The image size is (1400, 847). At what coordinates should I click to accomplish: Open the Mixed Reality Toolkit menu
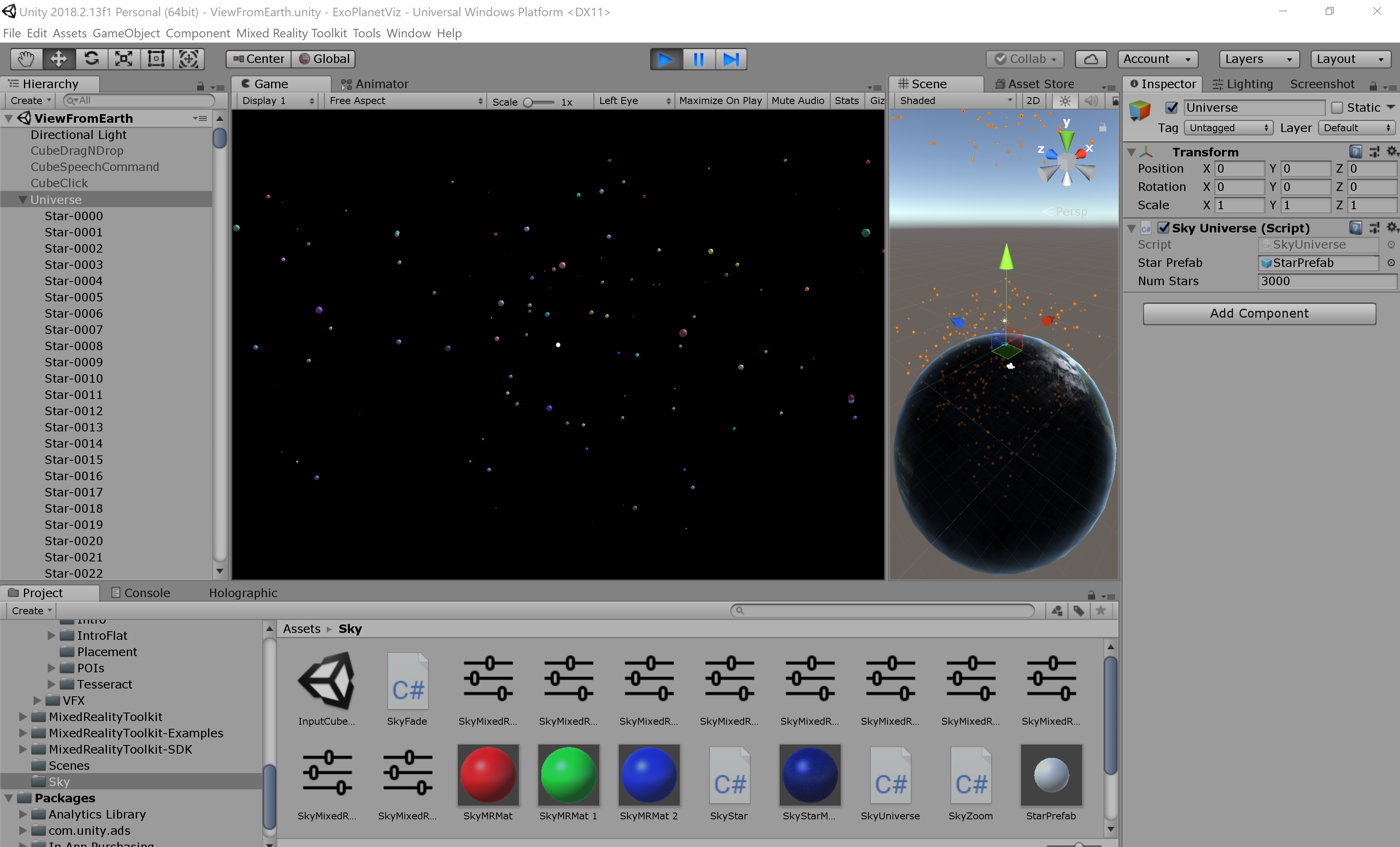click(x=291, y=33)
